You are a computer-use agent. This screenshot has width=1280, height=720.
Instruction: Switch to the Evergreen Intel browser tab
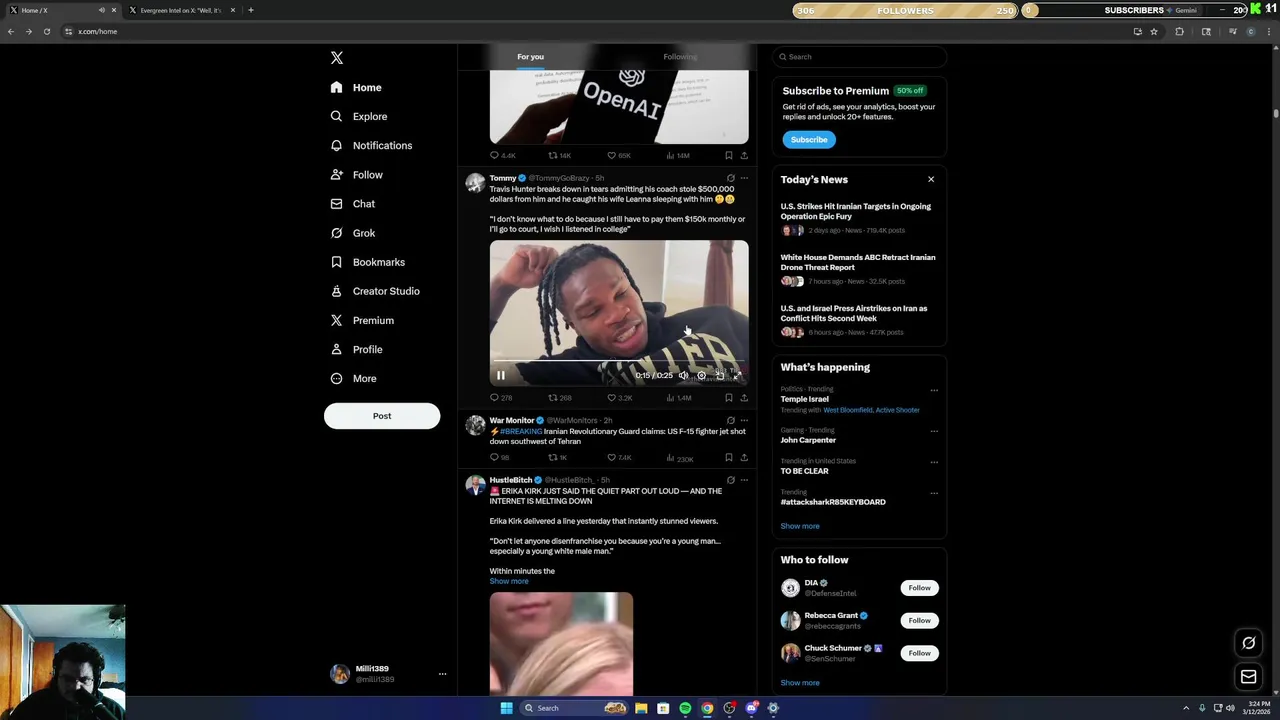181,10
